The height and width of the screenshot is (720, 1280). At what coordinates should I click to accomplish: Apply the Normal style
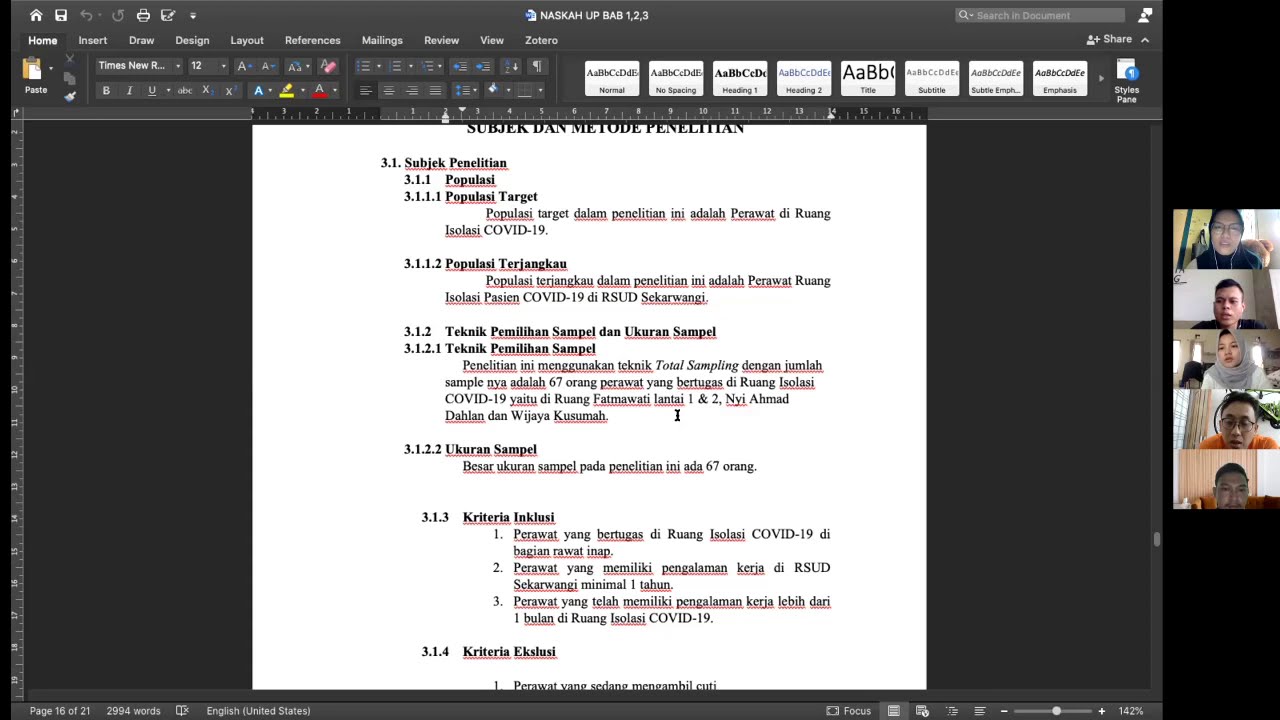pyautogui.click(x=612, y=78)
